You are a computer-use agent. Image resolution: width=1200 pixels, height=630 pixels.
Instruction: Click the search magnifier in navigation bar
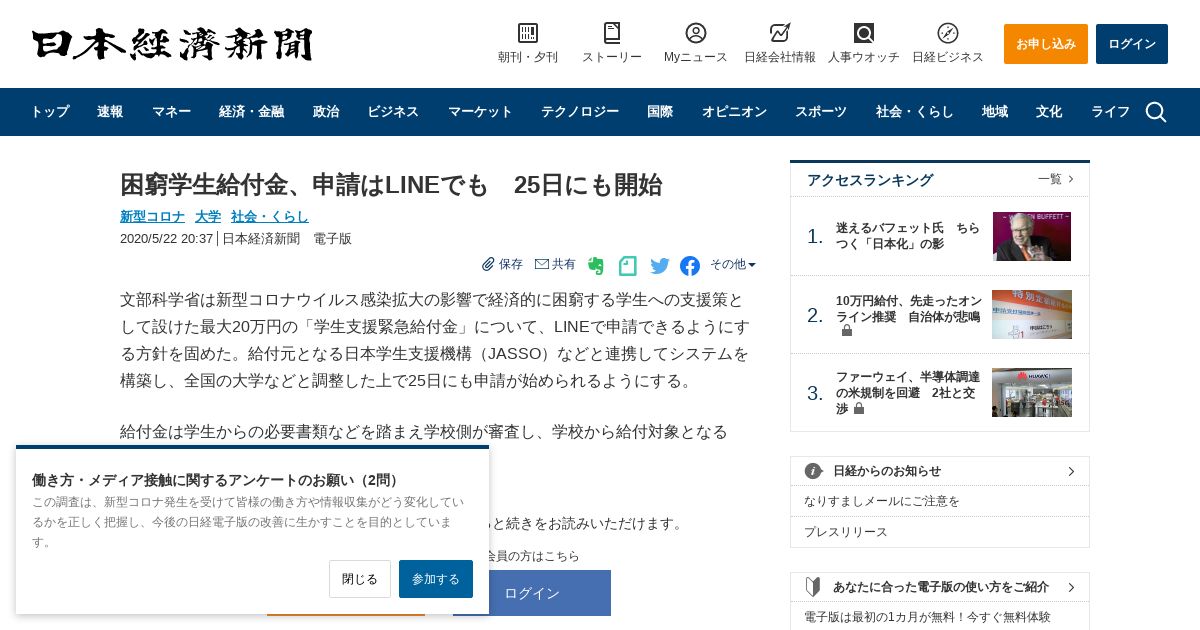coord(1156,112)
